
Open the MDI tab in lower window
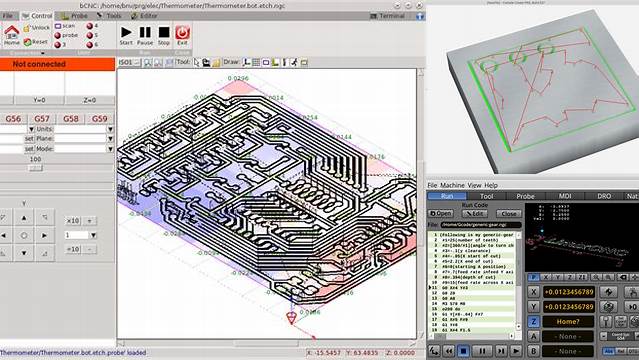[x=564, y=196]
